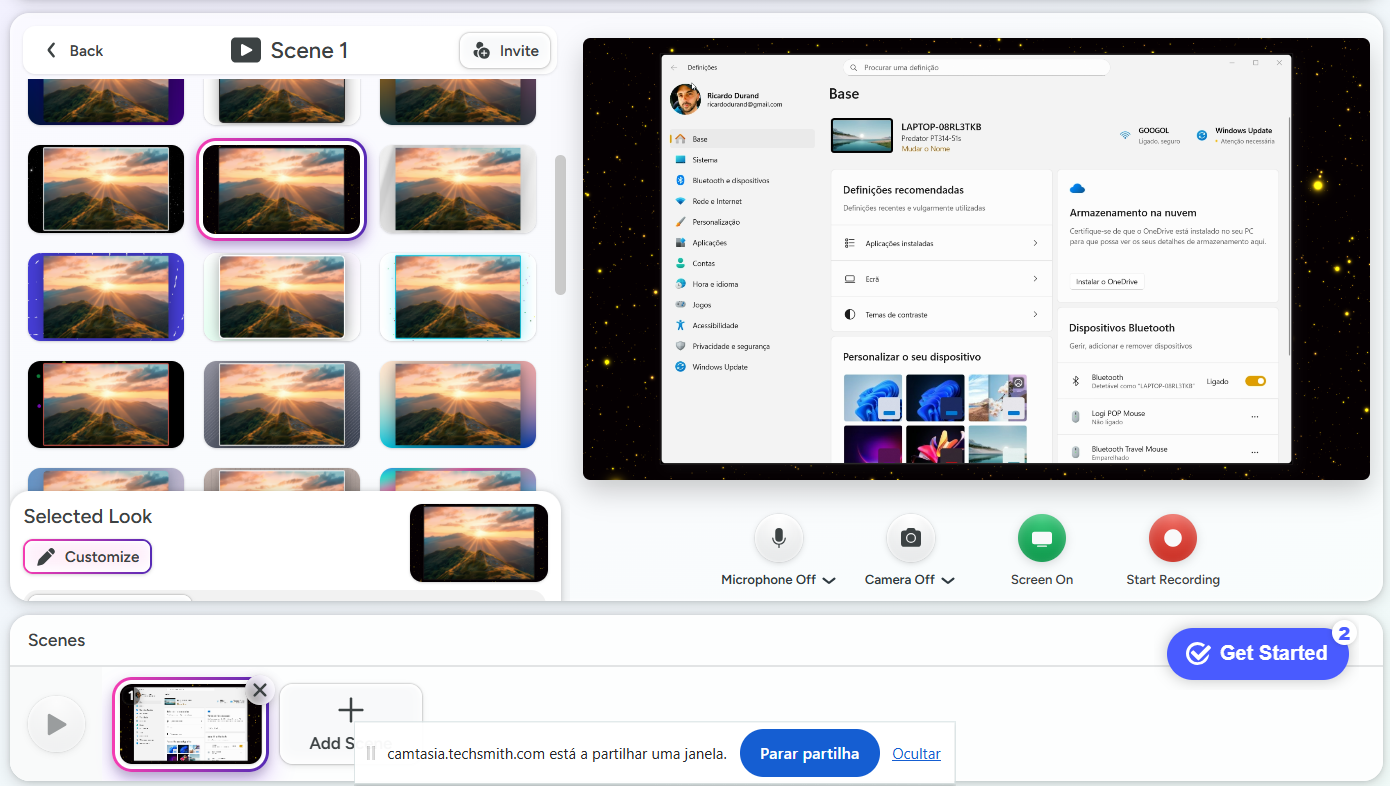Click the Back arrow button

74,51
